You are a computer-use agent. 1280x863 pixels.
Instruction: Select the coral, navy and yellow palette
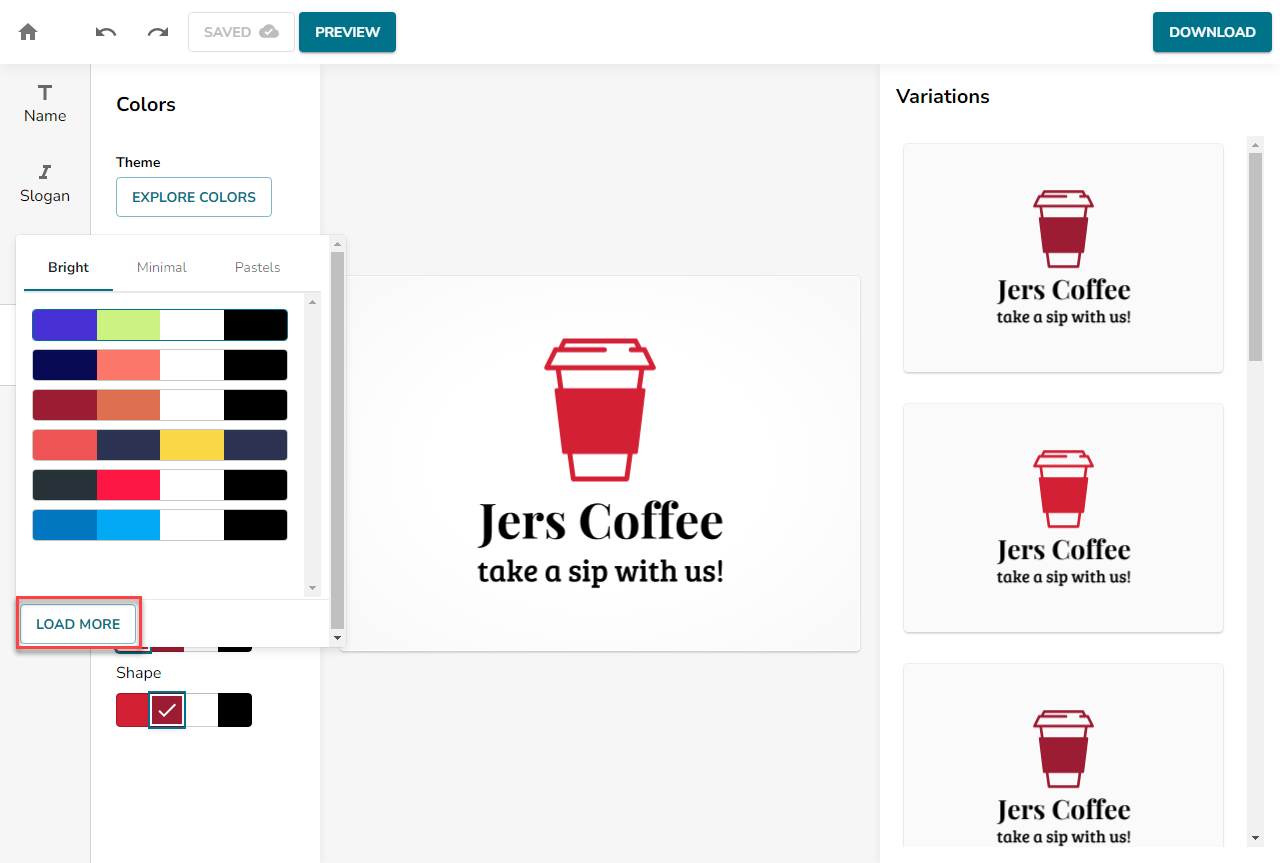[160, 445]
